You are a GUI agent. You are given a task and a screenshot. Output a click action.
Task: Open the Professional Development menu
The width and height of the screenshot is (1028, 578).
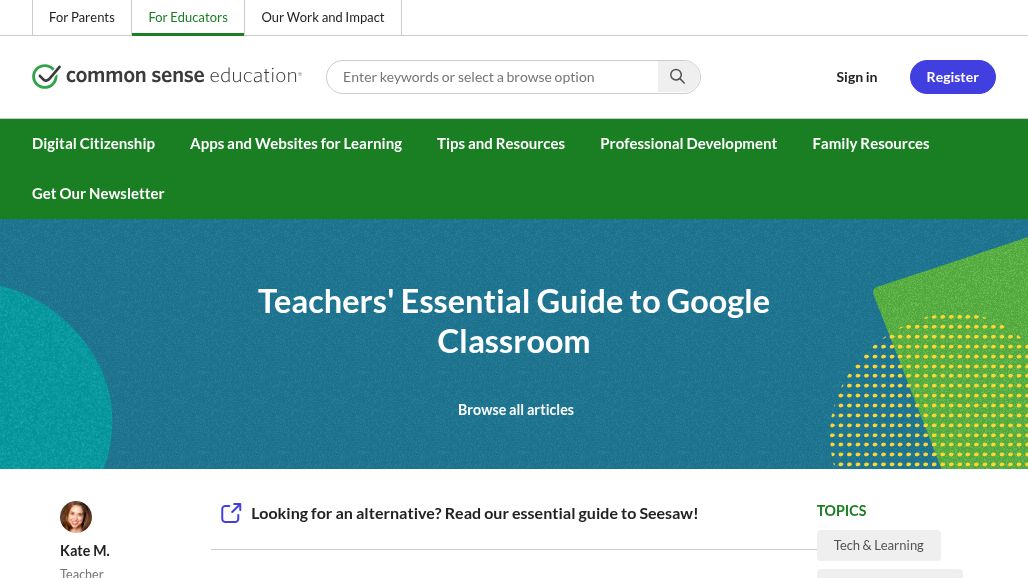tap(688, 144)
